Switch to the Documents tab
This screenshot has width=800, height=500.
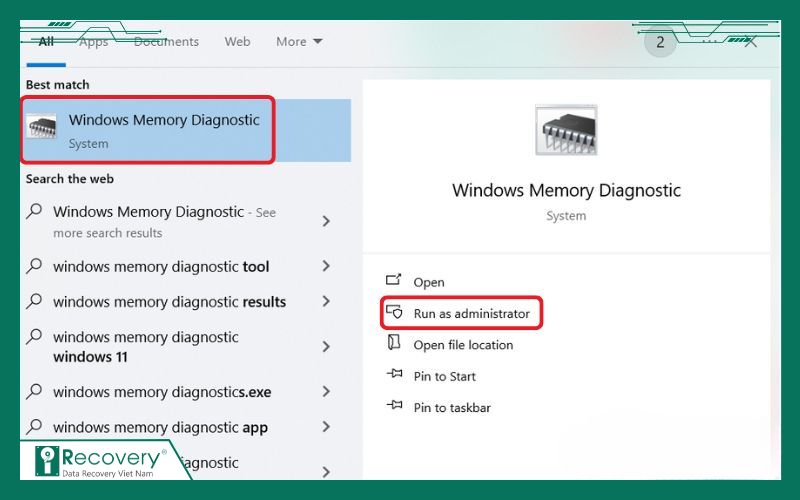coord(166,41)
